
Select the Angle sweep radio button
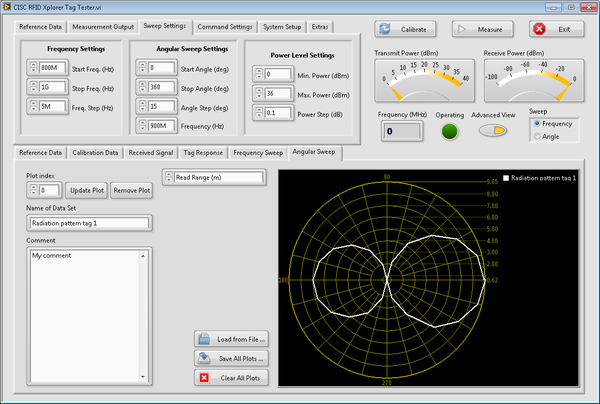pyautogui.click(x=535, y=135)
